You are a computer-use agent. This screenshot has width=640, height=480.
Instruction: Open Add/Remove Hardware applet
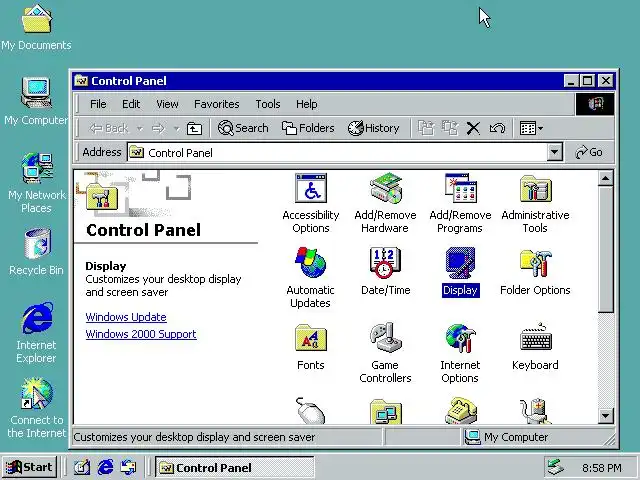(385, 203)
